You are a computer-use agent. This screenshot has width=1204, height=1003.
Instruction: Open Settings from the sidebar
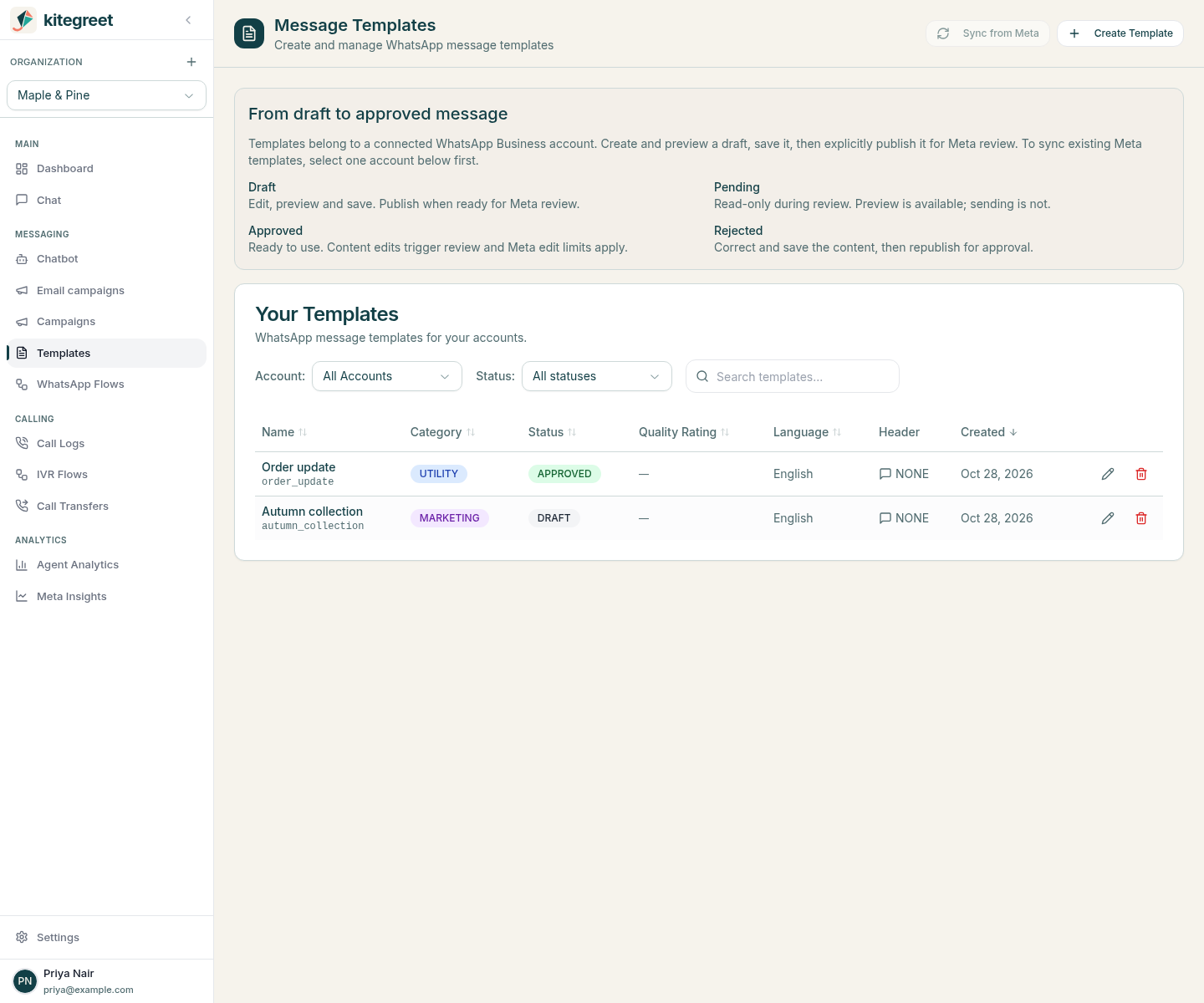[x=106, y=938]
